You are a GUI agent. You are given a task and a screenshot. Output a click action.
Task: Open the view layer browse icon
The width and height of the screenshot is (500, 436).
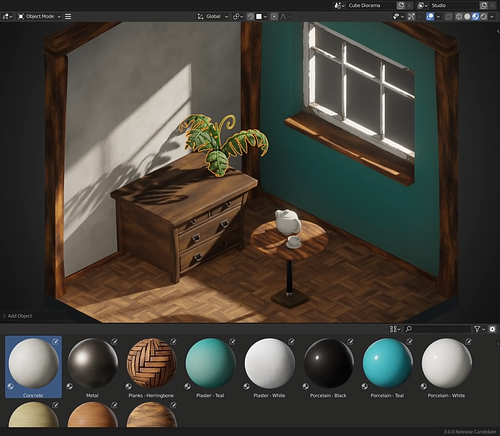click(x=423, y=5)
